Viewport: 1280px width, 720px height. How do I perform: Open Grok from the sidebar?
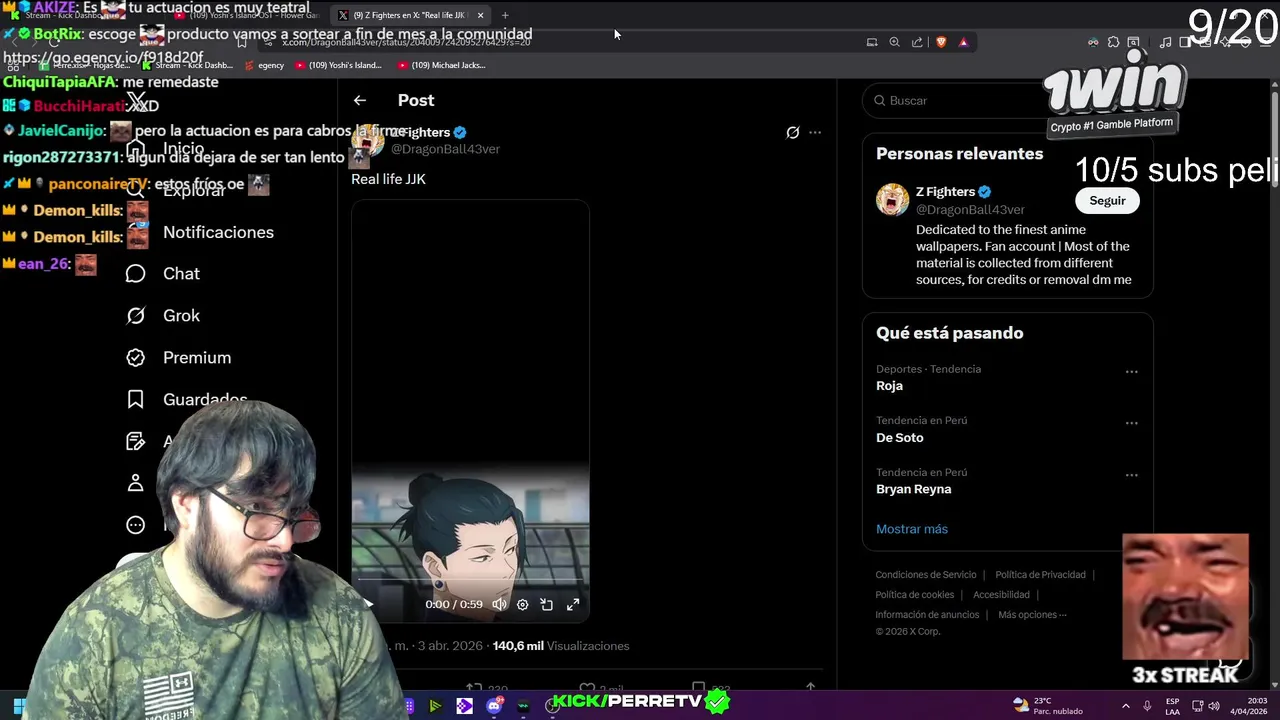181,316
